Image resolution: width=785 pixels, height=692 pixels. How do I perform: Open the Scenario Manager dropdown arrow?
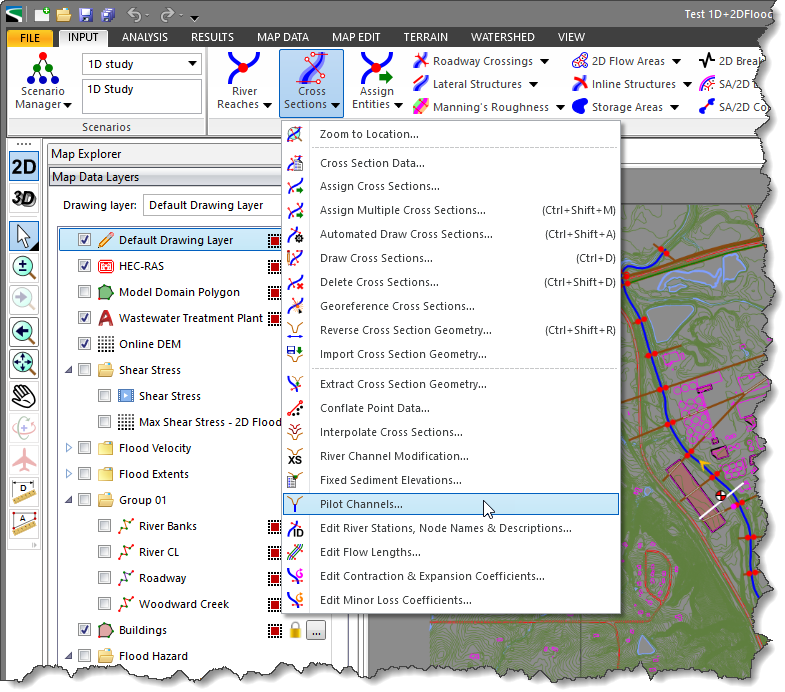[x=68, y=105]
